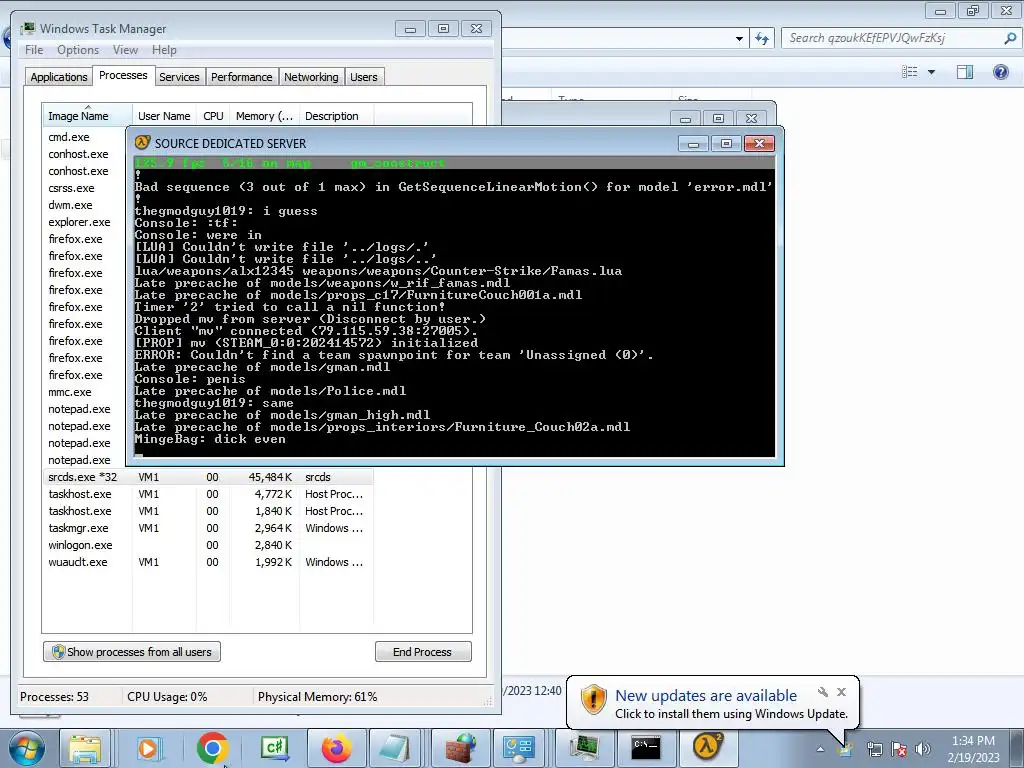The height and width of the screenshot is (768, 1024).
Task: Switch to Firefox in the taskbar
Action: (336, 748)
